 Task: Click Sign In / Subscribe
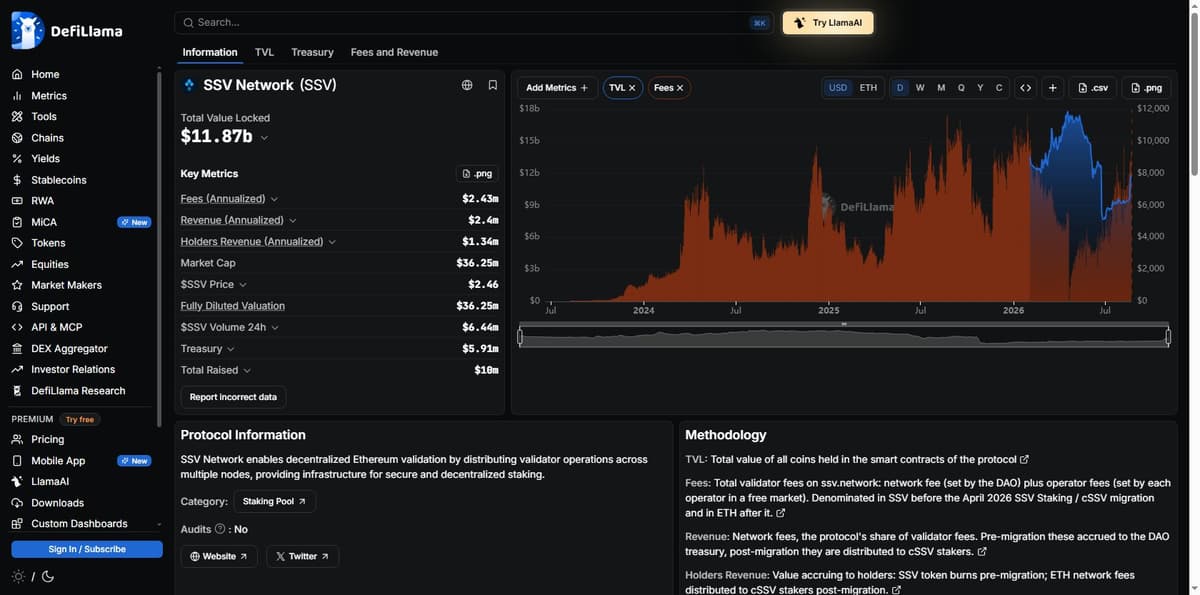click(87, 549)
